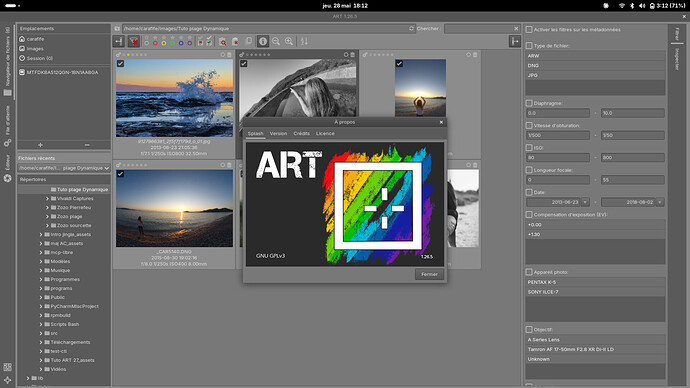Image resolution: width=690 pixels, height=388 pixels.
Task: Clear all filters with red-X funnel icon
Action: point(134,41)
